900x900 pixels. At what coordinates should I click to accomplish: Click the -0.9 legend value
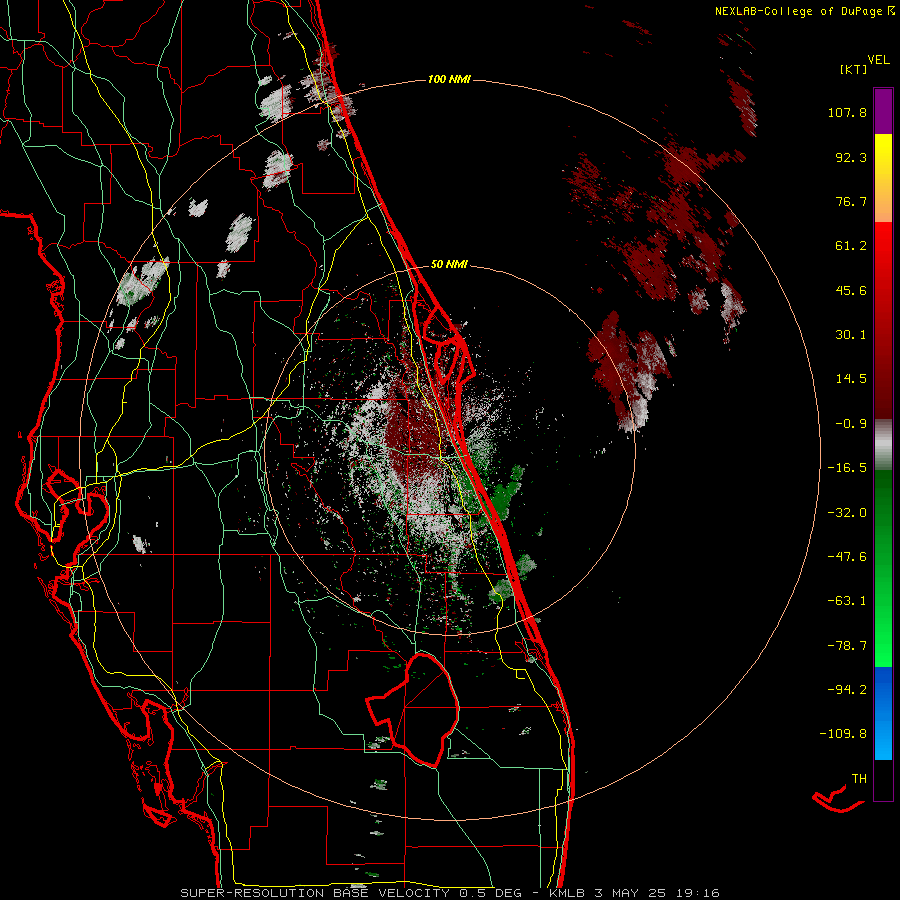(x=851, y=424)
